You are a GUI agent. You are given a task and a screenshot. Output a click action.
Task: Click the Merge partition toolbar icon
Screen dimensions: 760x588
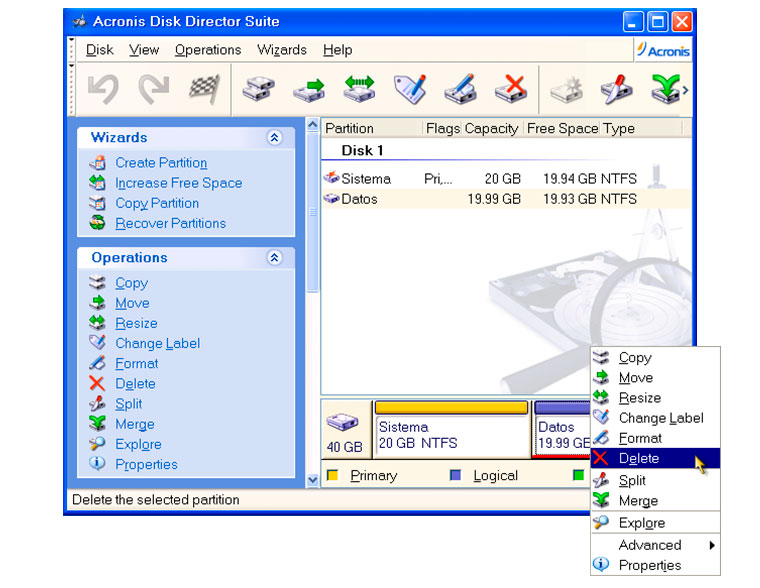[666, 89]
